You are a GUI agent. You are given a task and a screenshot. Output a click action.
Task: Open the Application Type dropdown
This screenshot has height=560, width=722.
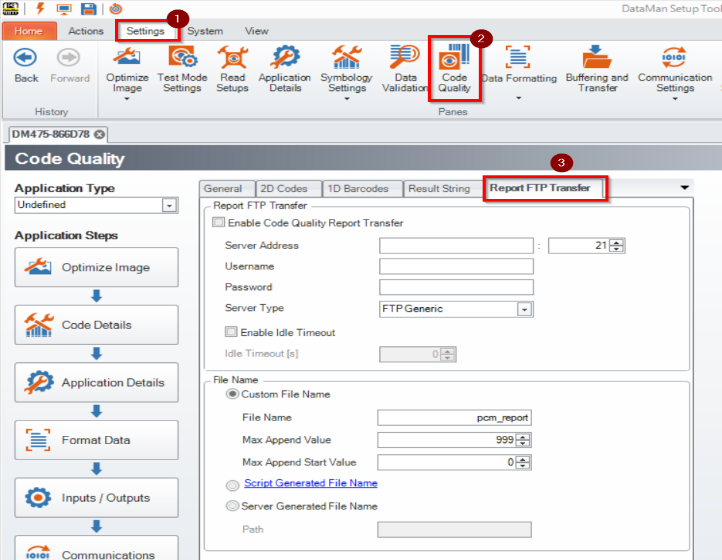tap(169, 205)
